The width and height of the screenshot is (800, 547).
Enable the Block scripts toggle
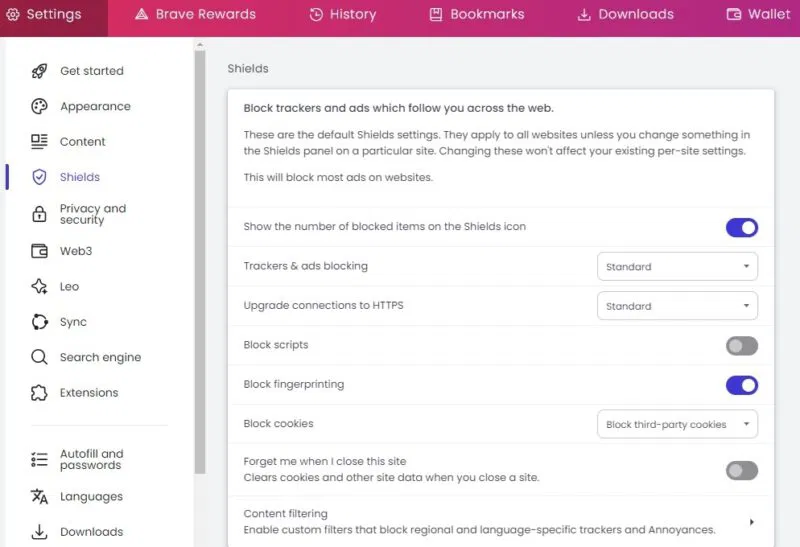[x=742, y=346]
